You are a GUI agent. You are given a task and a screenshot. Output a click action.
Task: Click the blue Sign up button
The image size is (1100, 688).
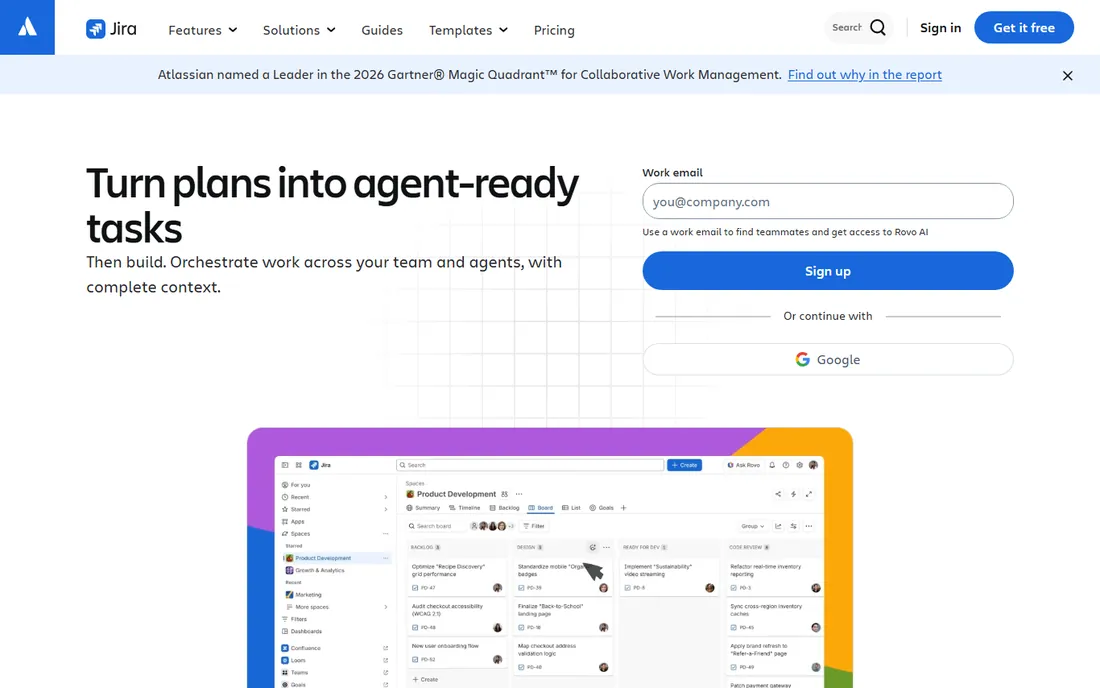828,271
